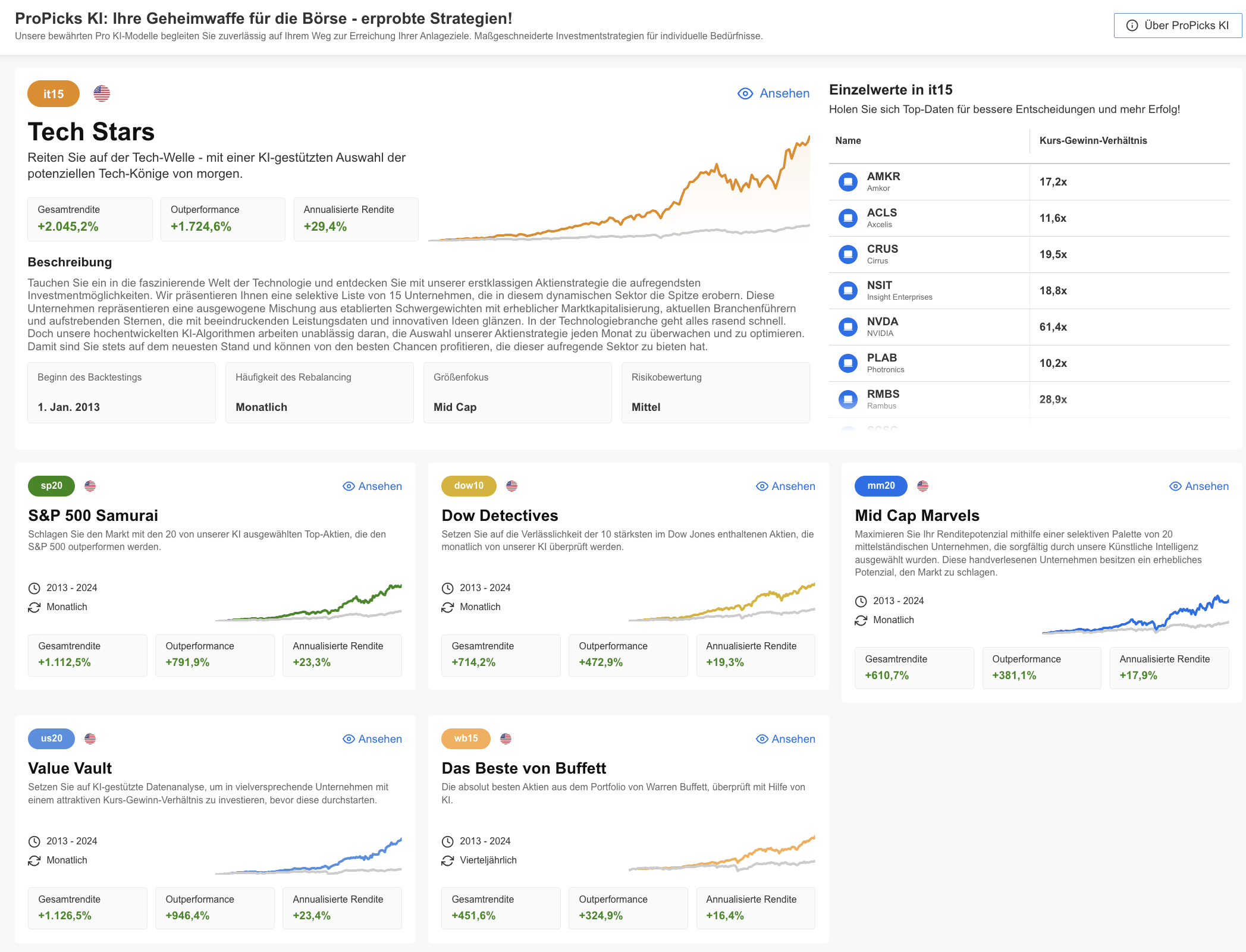The width and height of the screenshot is (1246, 952).
Task: Click the Das Beste von Buffett title
Action: (x=523, y=768)
